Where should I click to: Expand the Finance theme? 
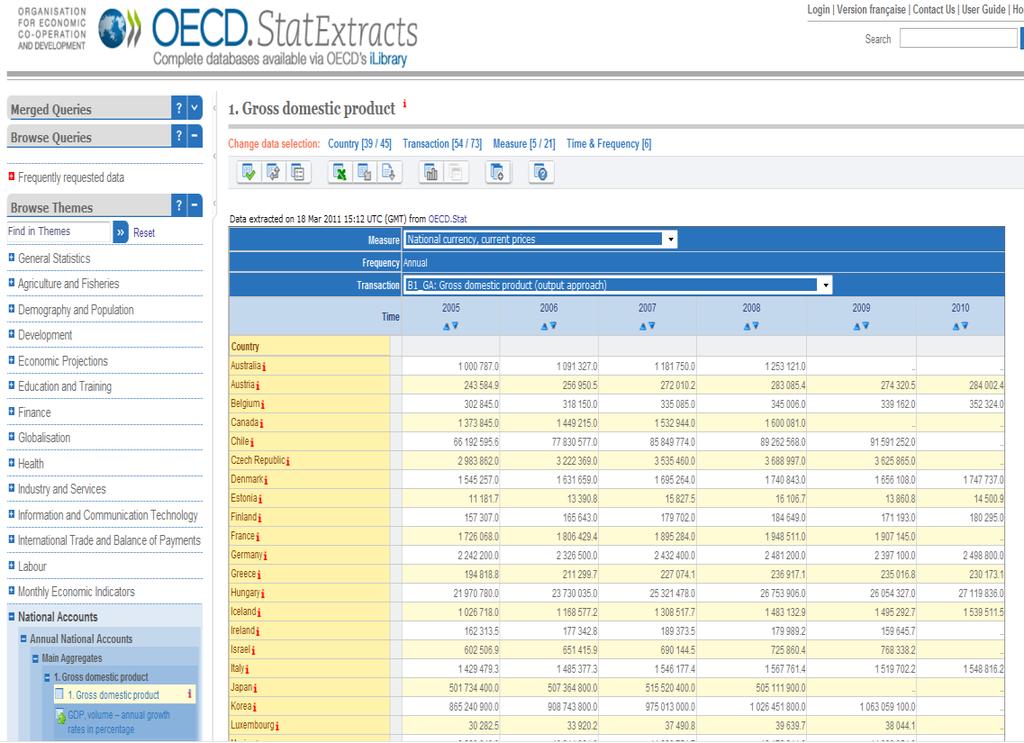click(x=11, y=411)
